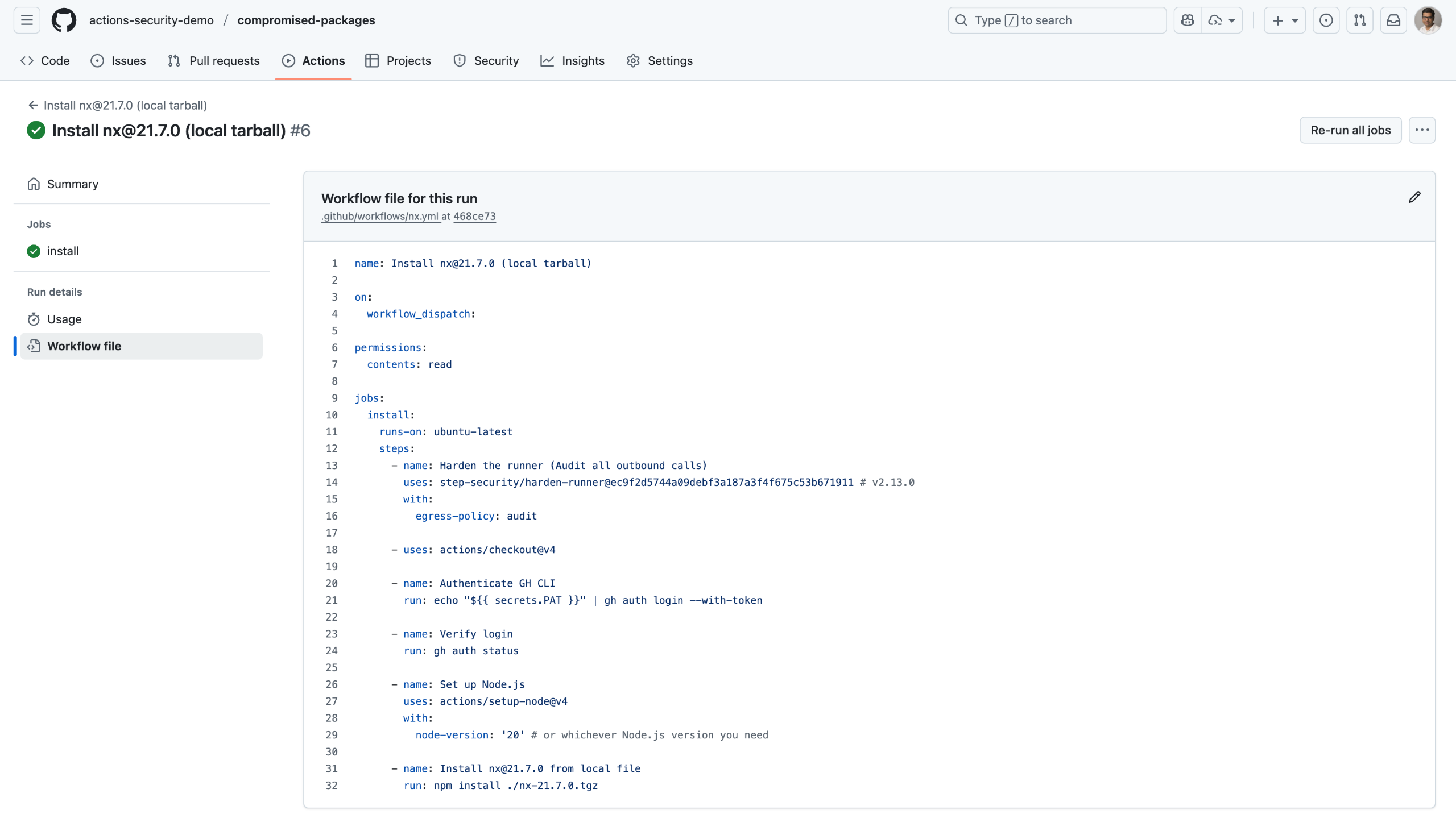Select the install job in sidebar
This screenshot has height=835, width=1456.
pos(63,251)
